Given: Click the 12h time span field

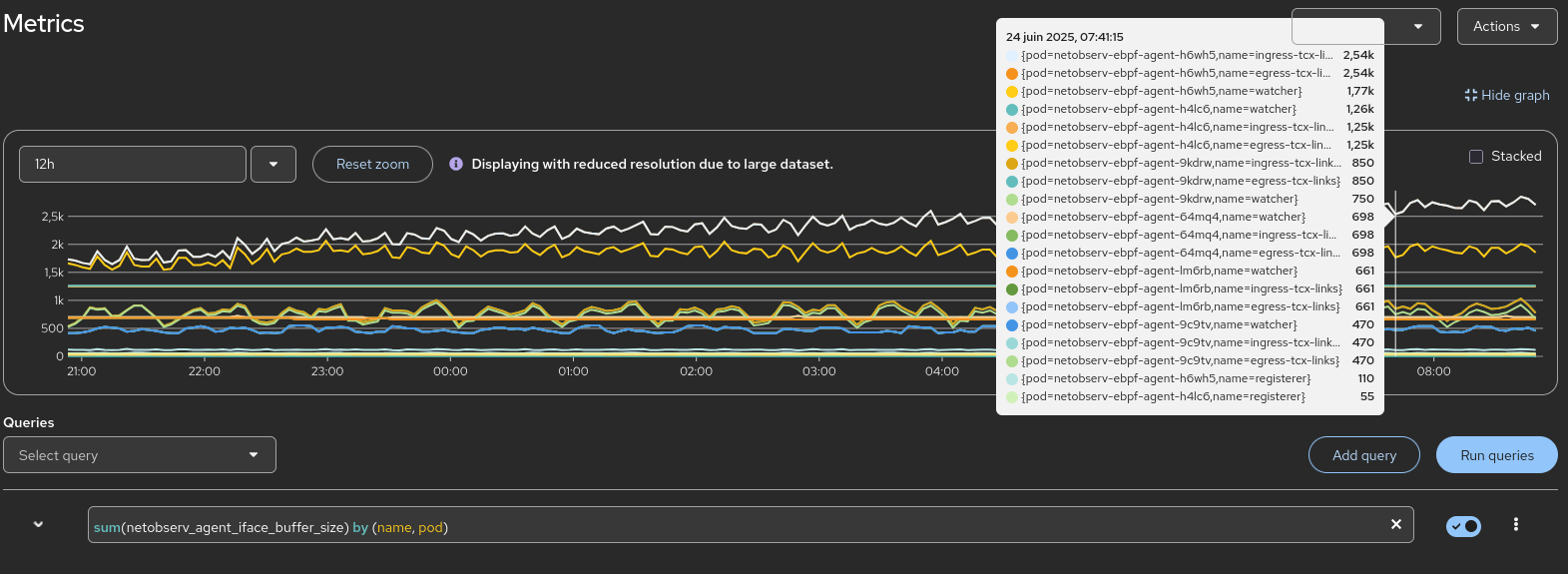Looking at the screenshot, I should [x=133, y=164].
